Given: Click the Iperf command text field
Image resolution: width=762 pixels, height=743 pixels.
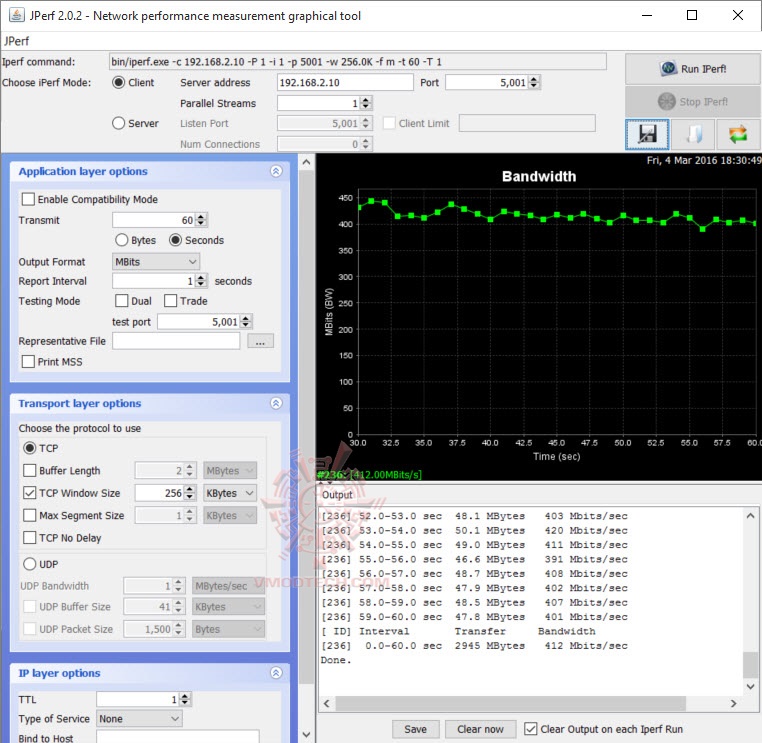Looking at the screenshot, I should click(358, 62).
